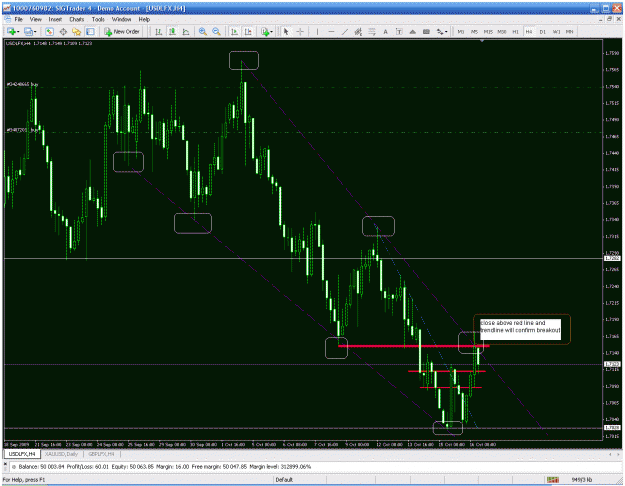Screen dimensions: 625x486
Task: Click the connection status bars indicator
Action: [552, 480]
